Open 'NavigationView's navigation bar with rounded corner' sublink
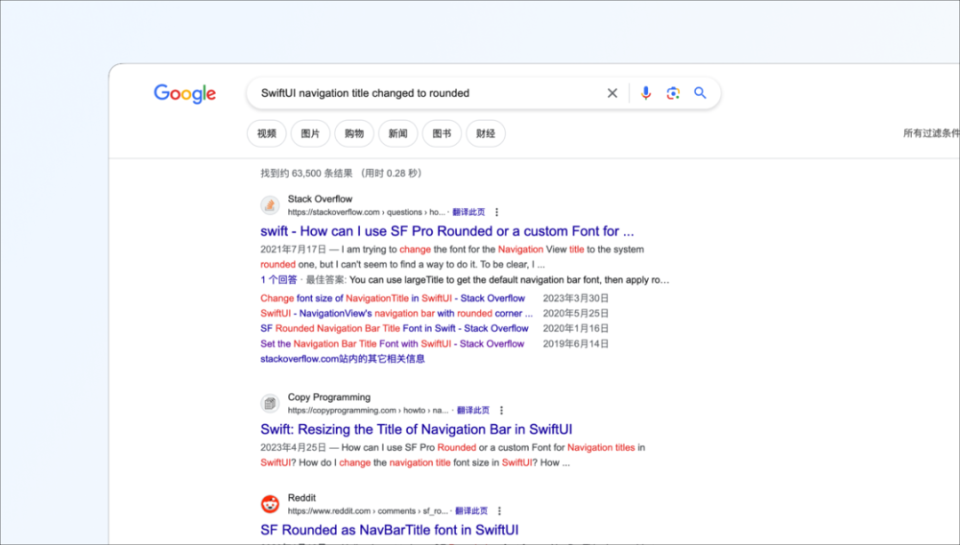The width and height of the screenshot is (960, 545). click(x=396, y=314)
